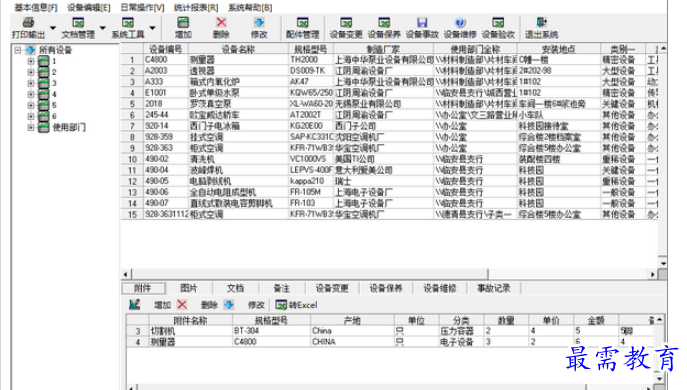Click the 增加 chart icon in attachment toolbar

click(135, 304)
